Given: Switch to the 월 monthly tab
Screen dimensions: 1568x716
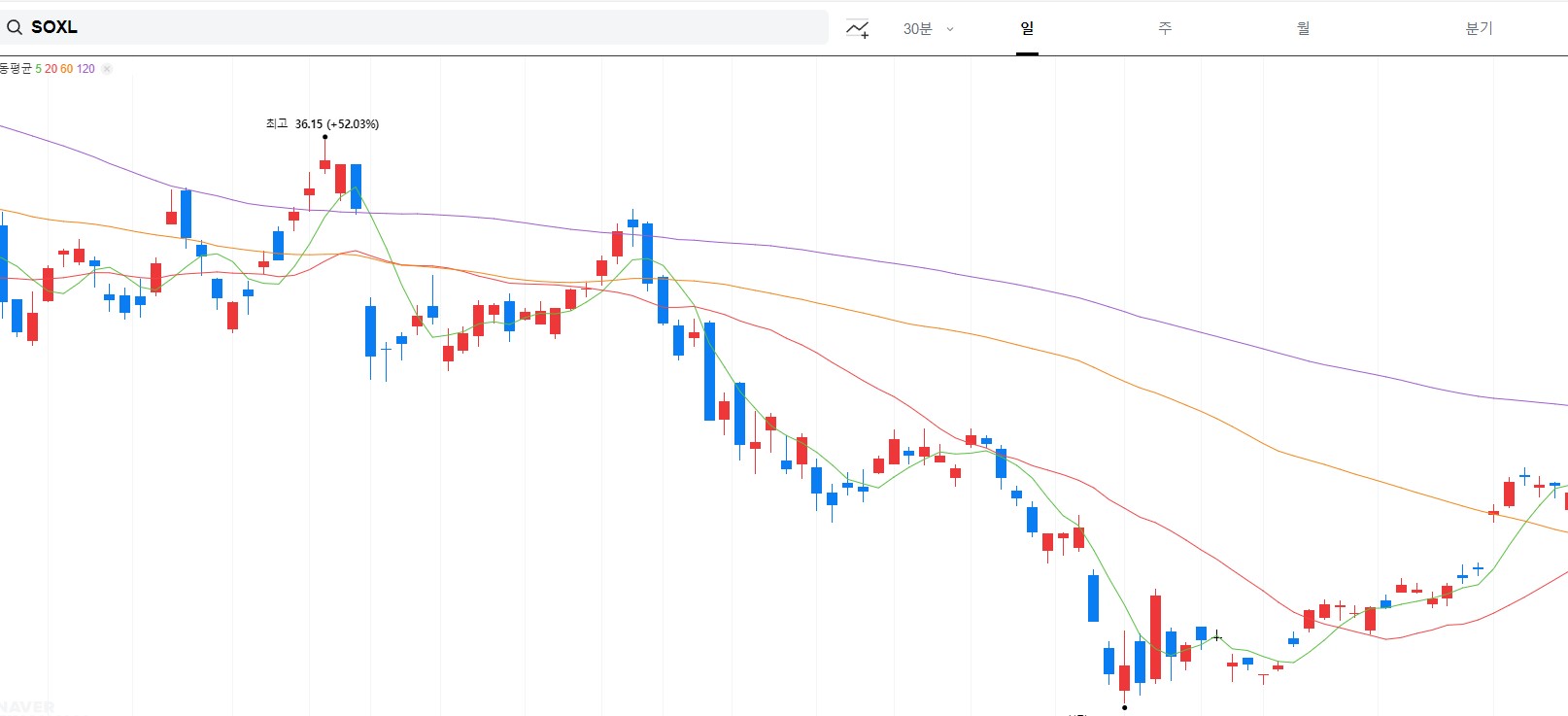Looking at the screenshot, I should point(1303,28).
